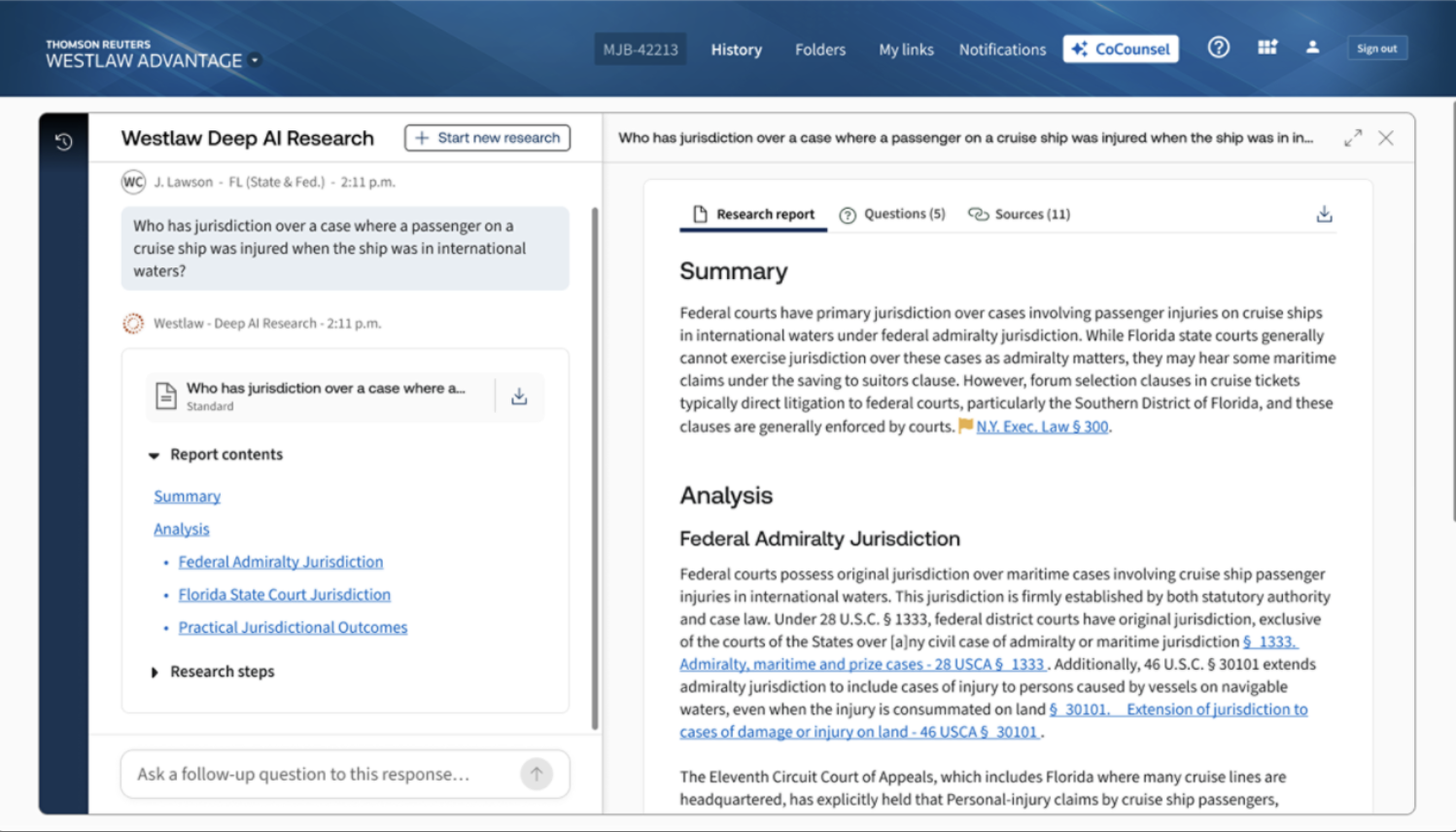Click the 'Summary' heading in the report

[734, 271]
